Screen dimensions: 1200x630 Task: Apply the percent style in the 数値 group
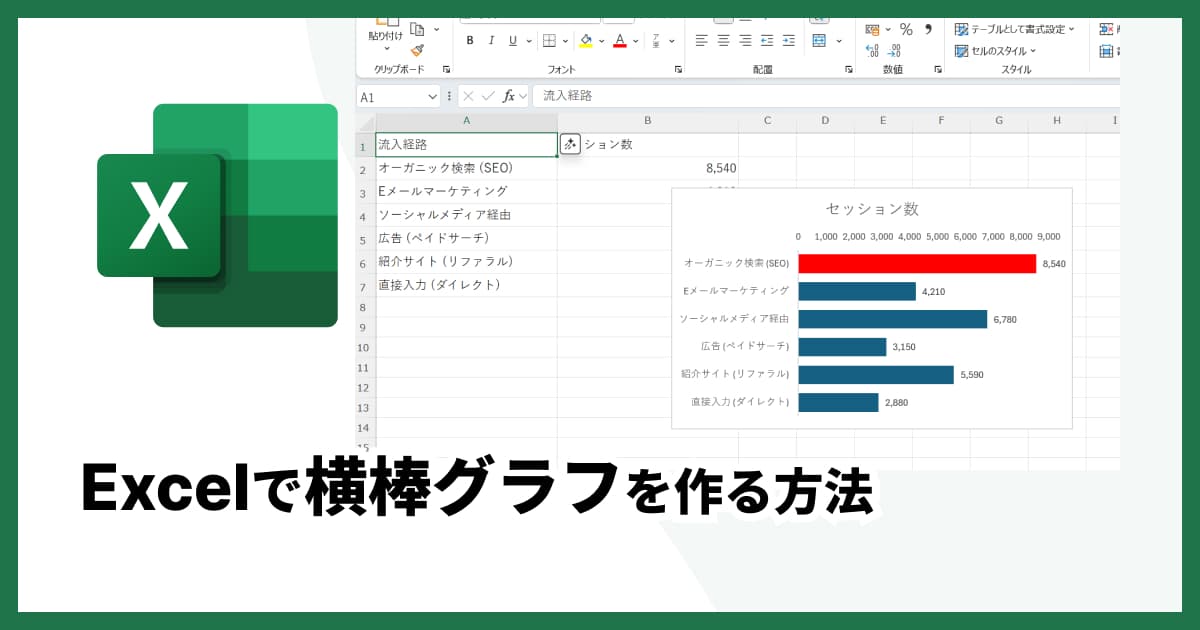click(907, 30)
